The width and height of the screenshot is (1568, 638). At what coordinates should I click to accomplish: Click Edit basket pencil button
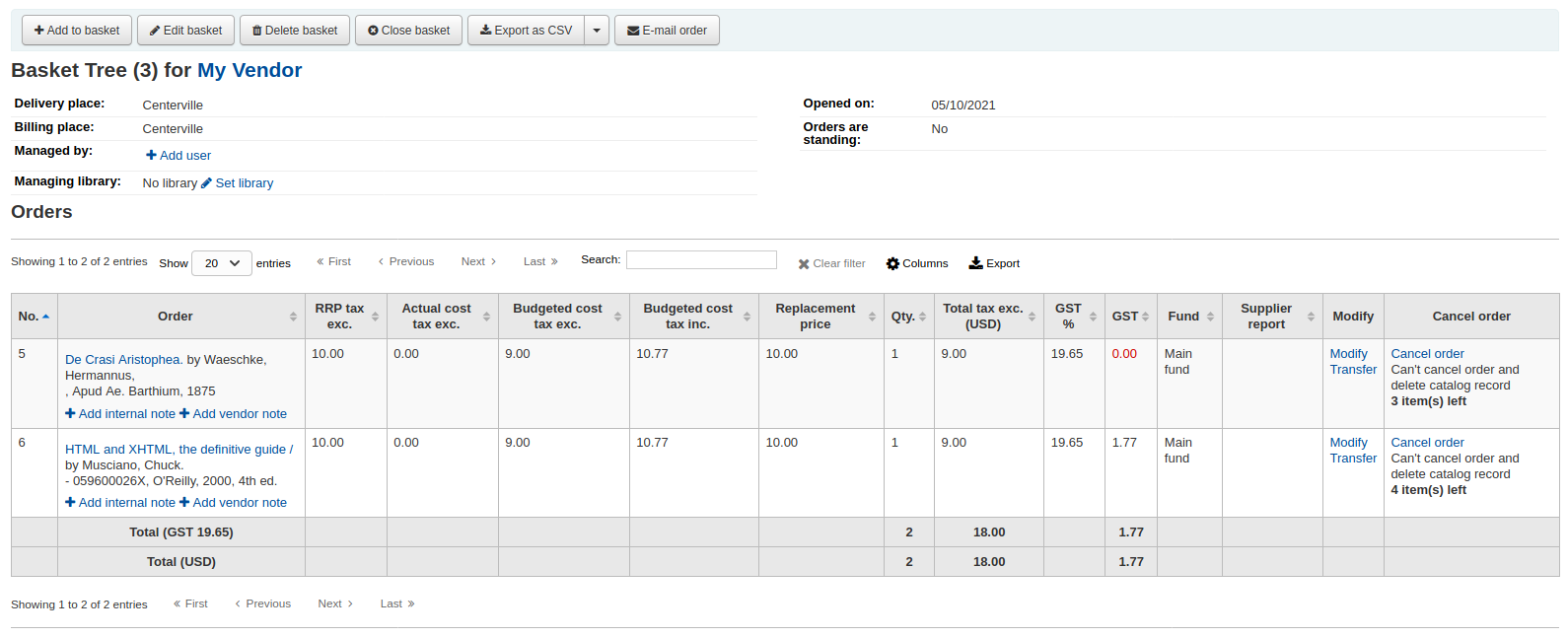tap(185, 31)
